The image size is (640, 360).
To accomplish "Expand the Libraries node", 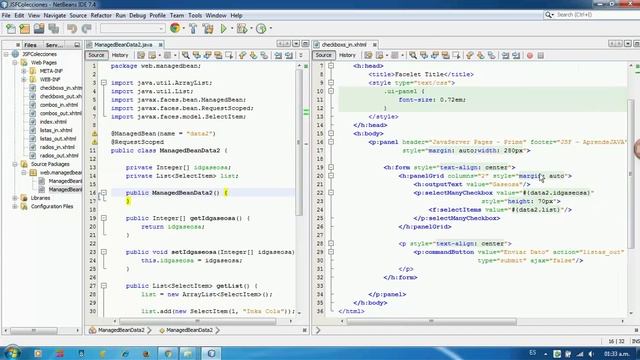I will (15, 198).
